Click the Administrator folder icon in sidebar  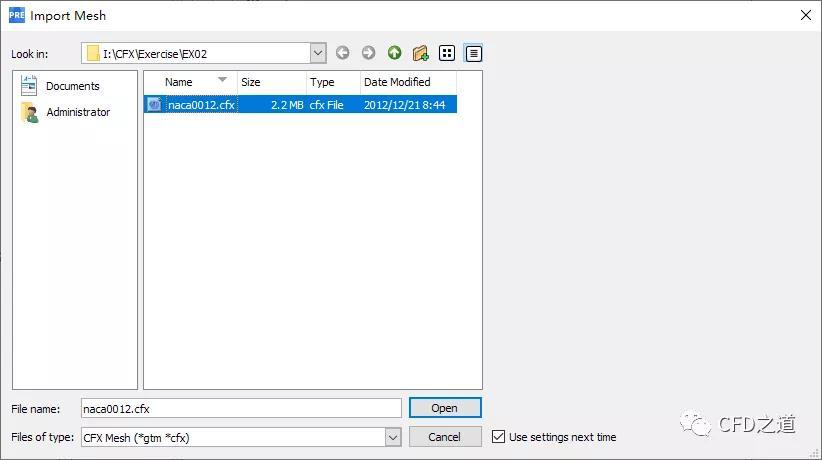30,112
